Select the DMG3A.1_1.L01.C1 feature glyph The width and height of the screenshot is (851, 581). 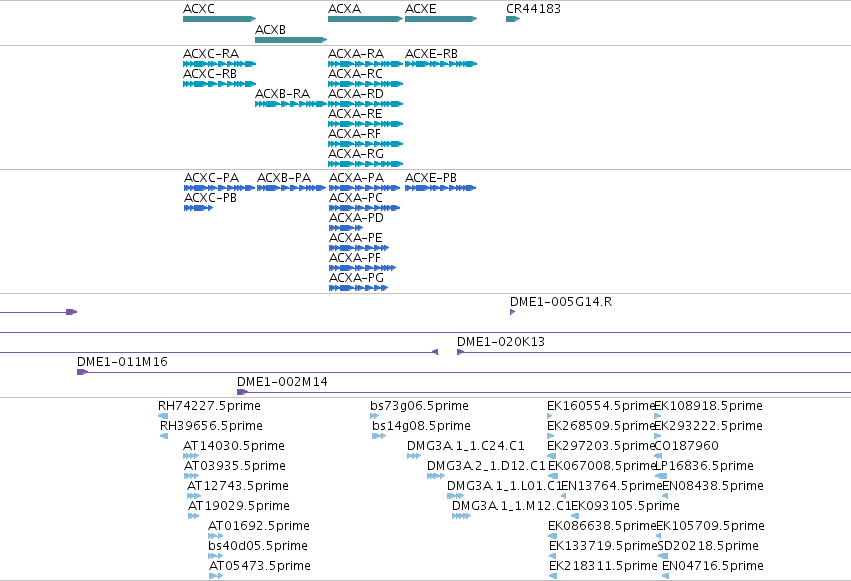[x=455, y=496]
